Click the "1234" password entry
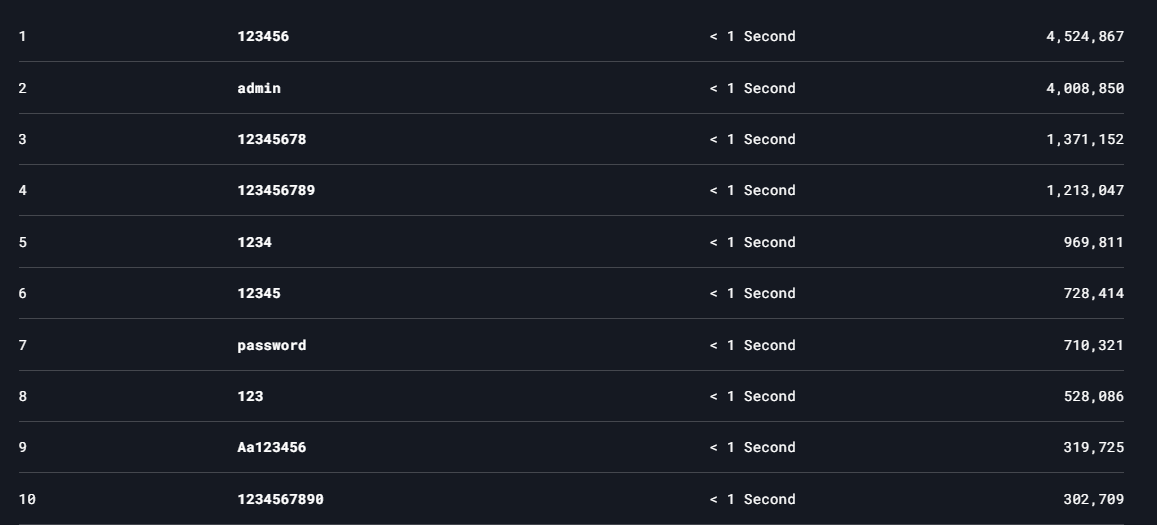The image size is (1157, 525). point(254,243)
